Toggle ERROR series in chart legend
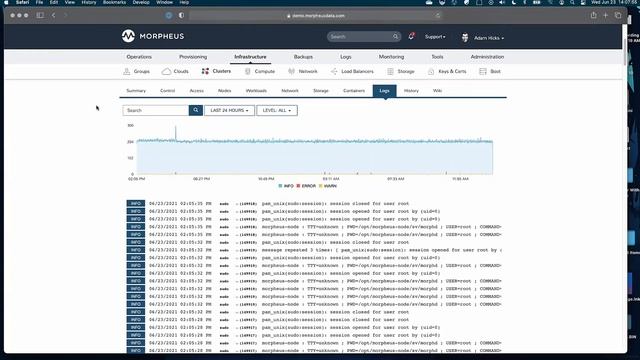Viewport: 640px width, 360px height. (306, 186)
